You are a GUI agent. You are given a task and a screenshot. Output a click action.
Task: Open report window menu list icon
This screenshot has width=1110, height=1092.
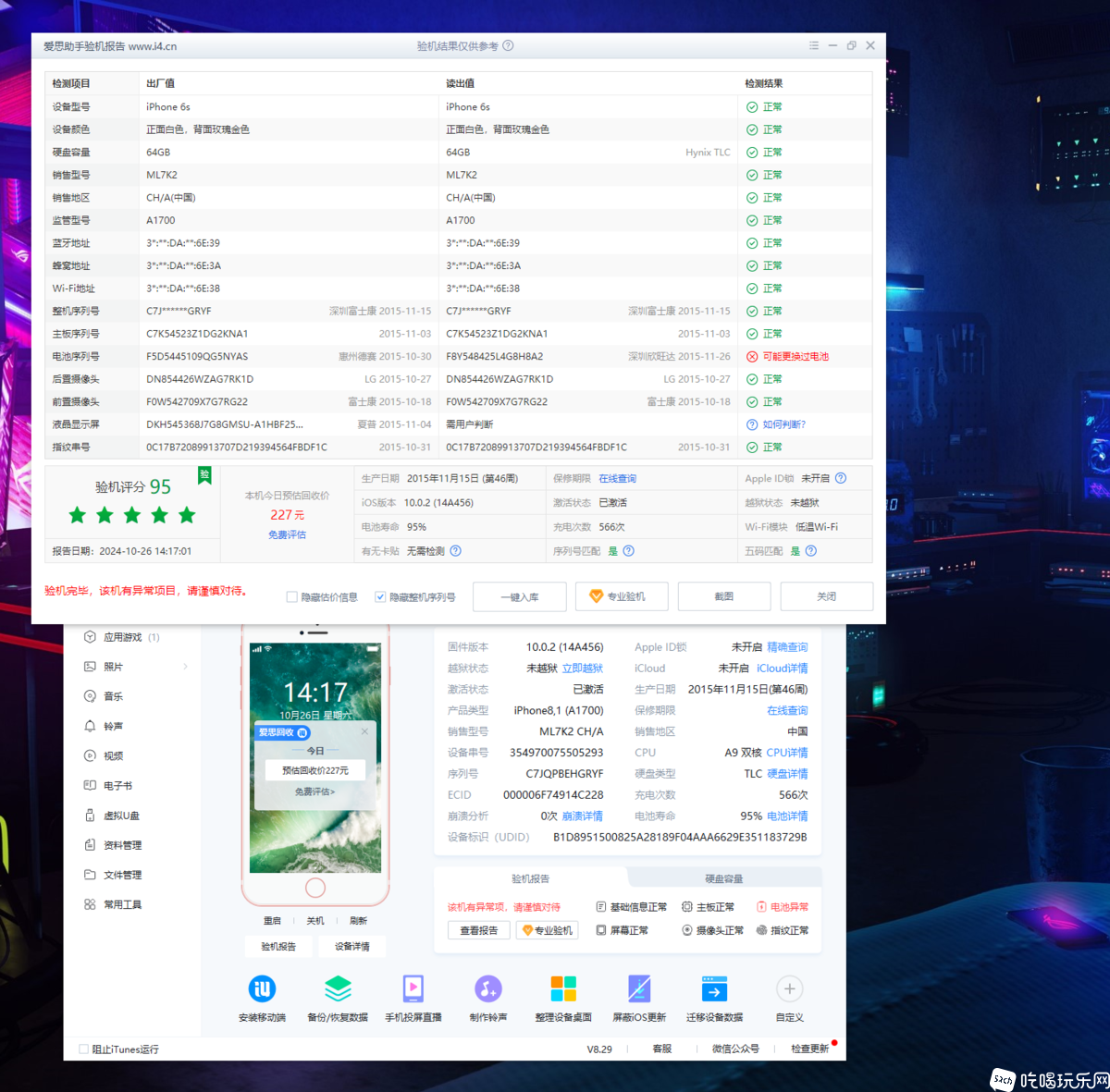pos(814,45)
